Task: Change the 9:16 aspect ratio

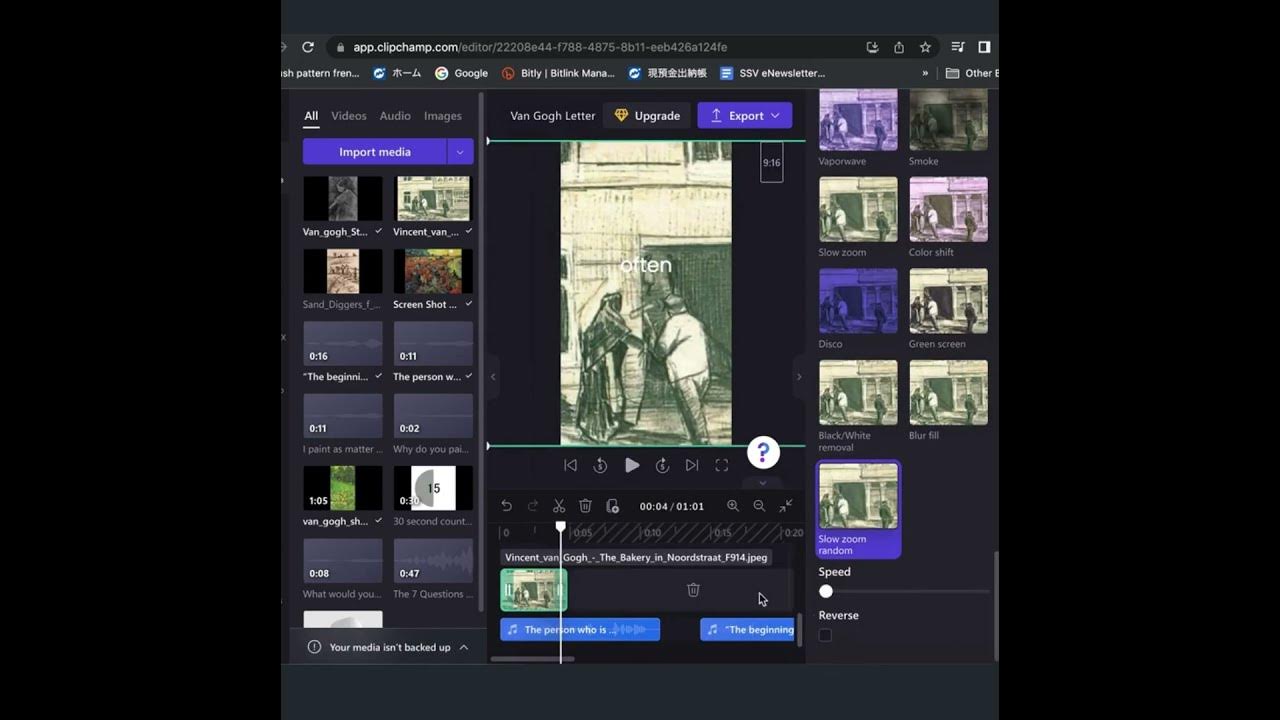Action: 771,162
